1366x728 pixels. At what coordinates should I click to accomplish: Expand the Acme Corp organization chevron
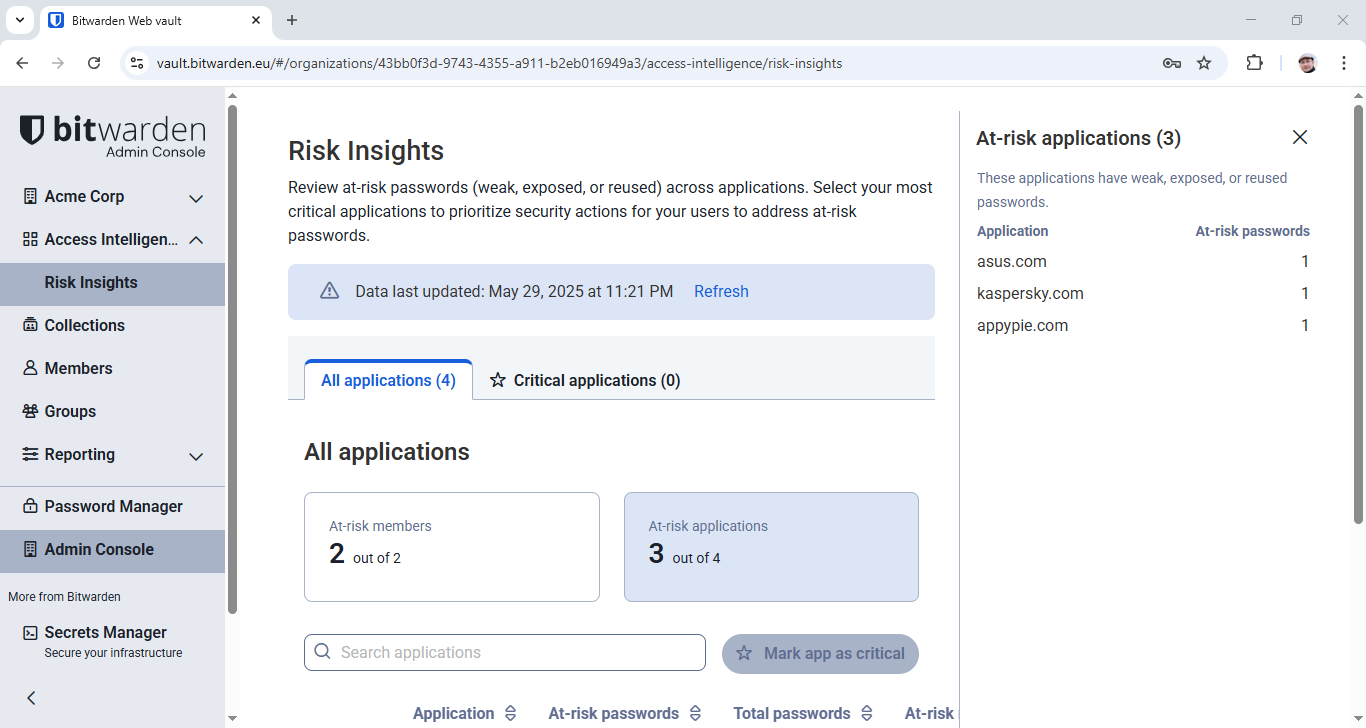click(x=196, y=198)
